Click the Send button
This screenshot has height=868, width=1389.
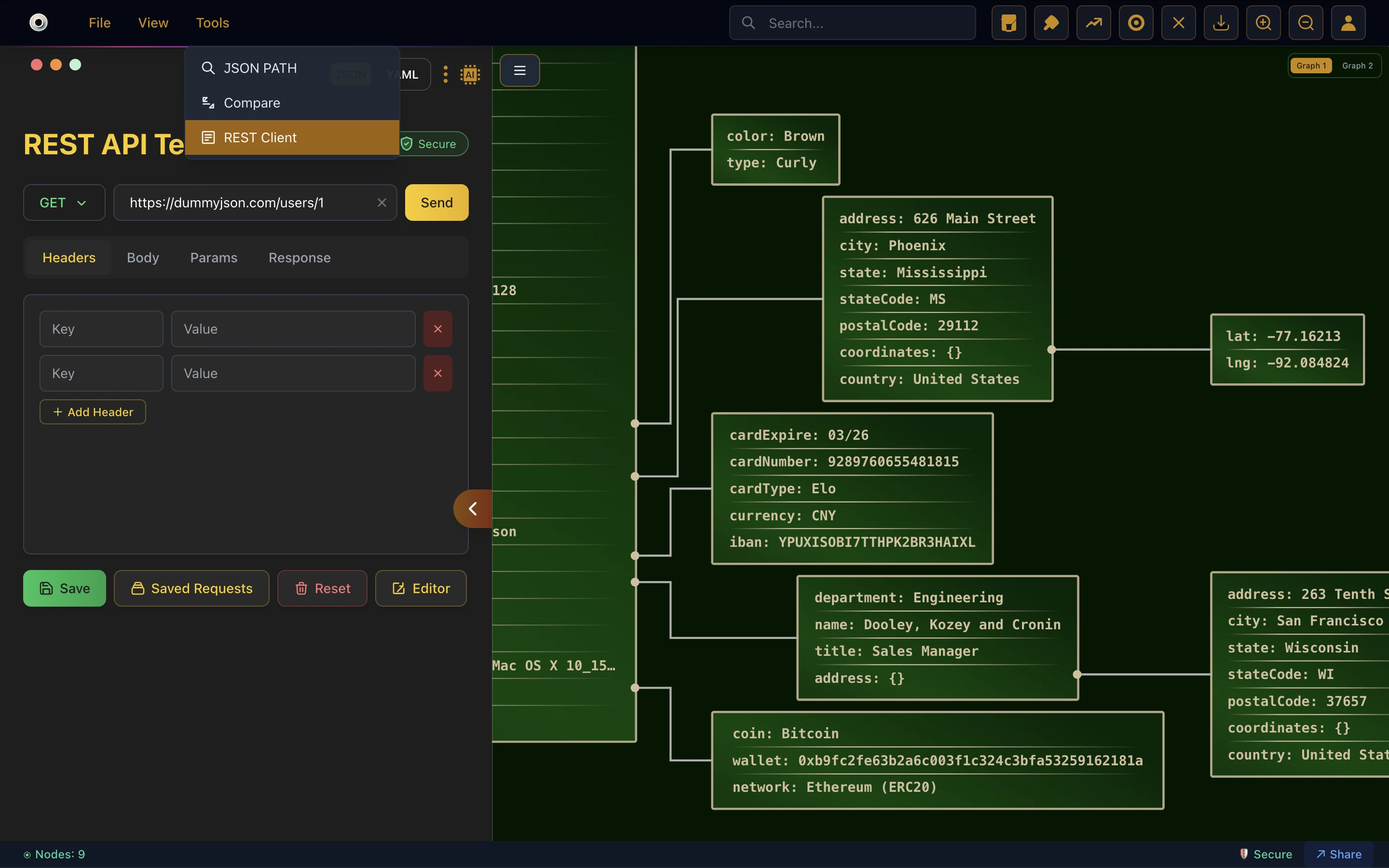point(437,203)
